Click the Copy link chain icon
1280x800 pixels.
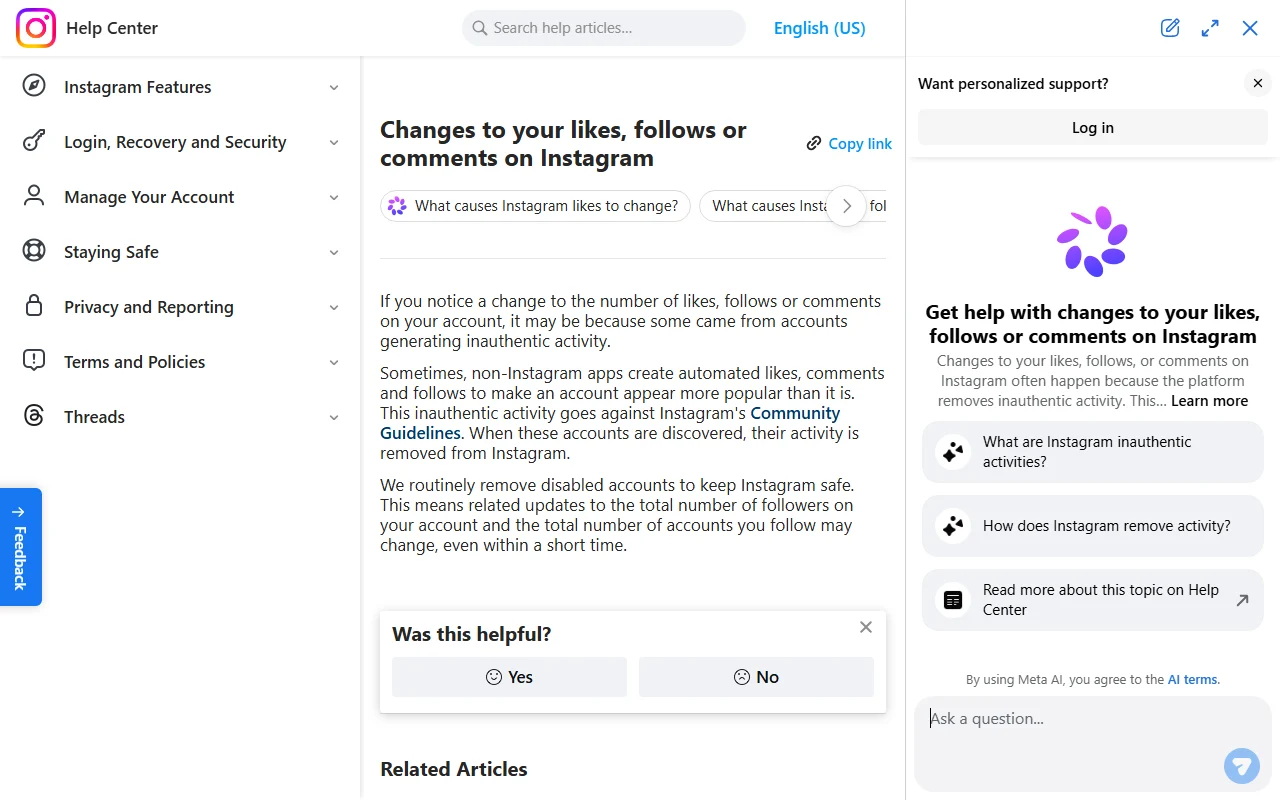click(x=814, y=144)
